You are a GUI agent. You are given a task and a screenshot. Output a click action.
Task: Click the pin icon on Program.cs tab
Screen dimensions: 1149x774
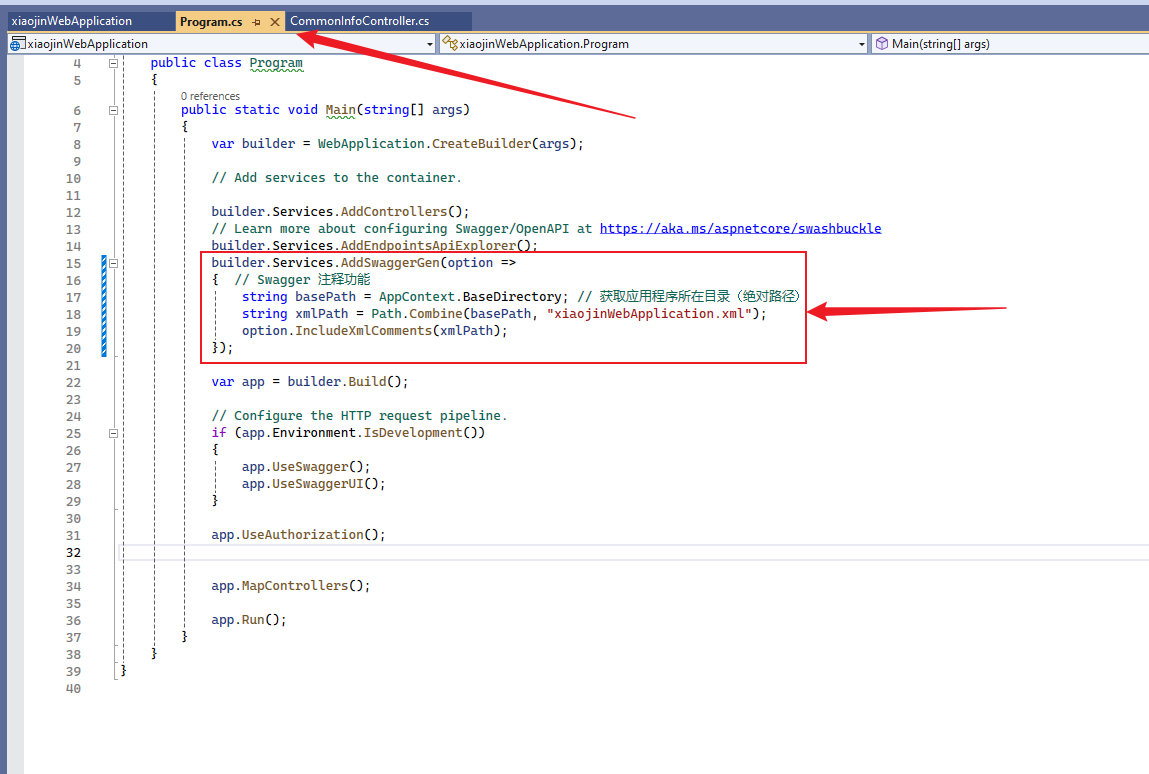point(256,21)
